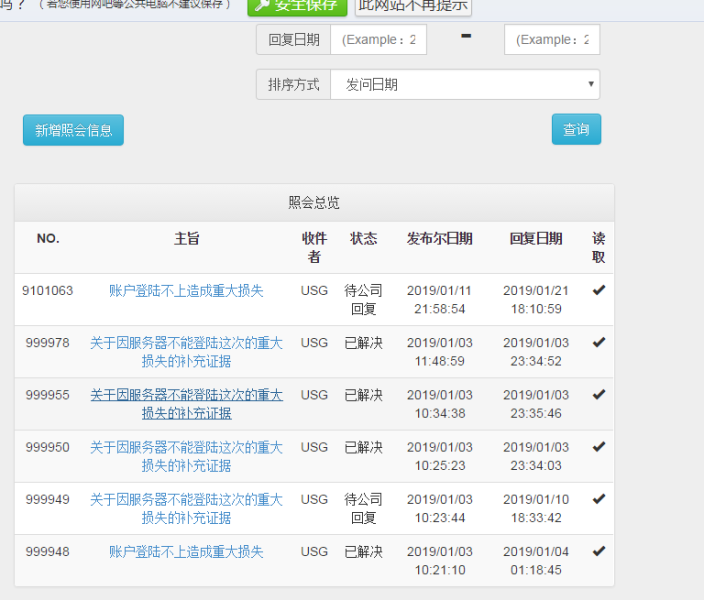Focus the 回复日期 end date field
The height and width of the screenshot is (600, 704).
(552, 40)
